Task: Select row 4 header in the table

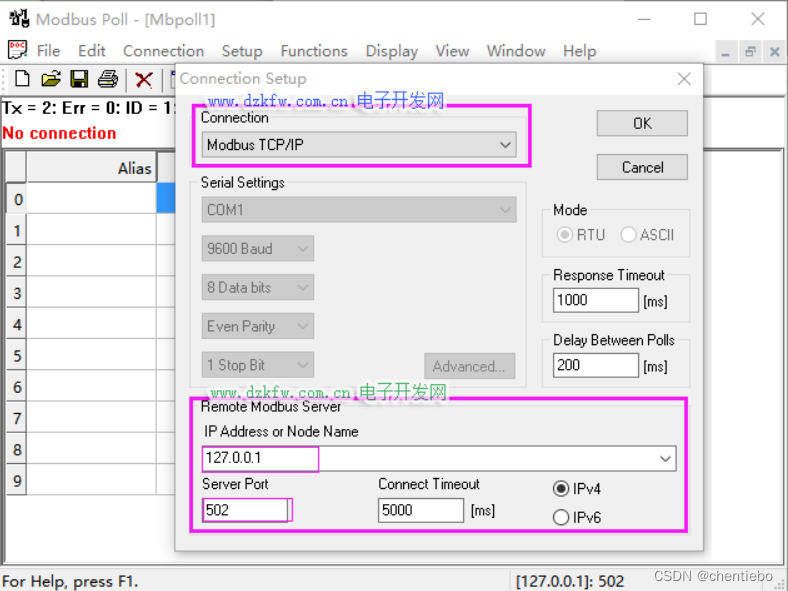Action: [x=16, y=324]
